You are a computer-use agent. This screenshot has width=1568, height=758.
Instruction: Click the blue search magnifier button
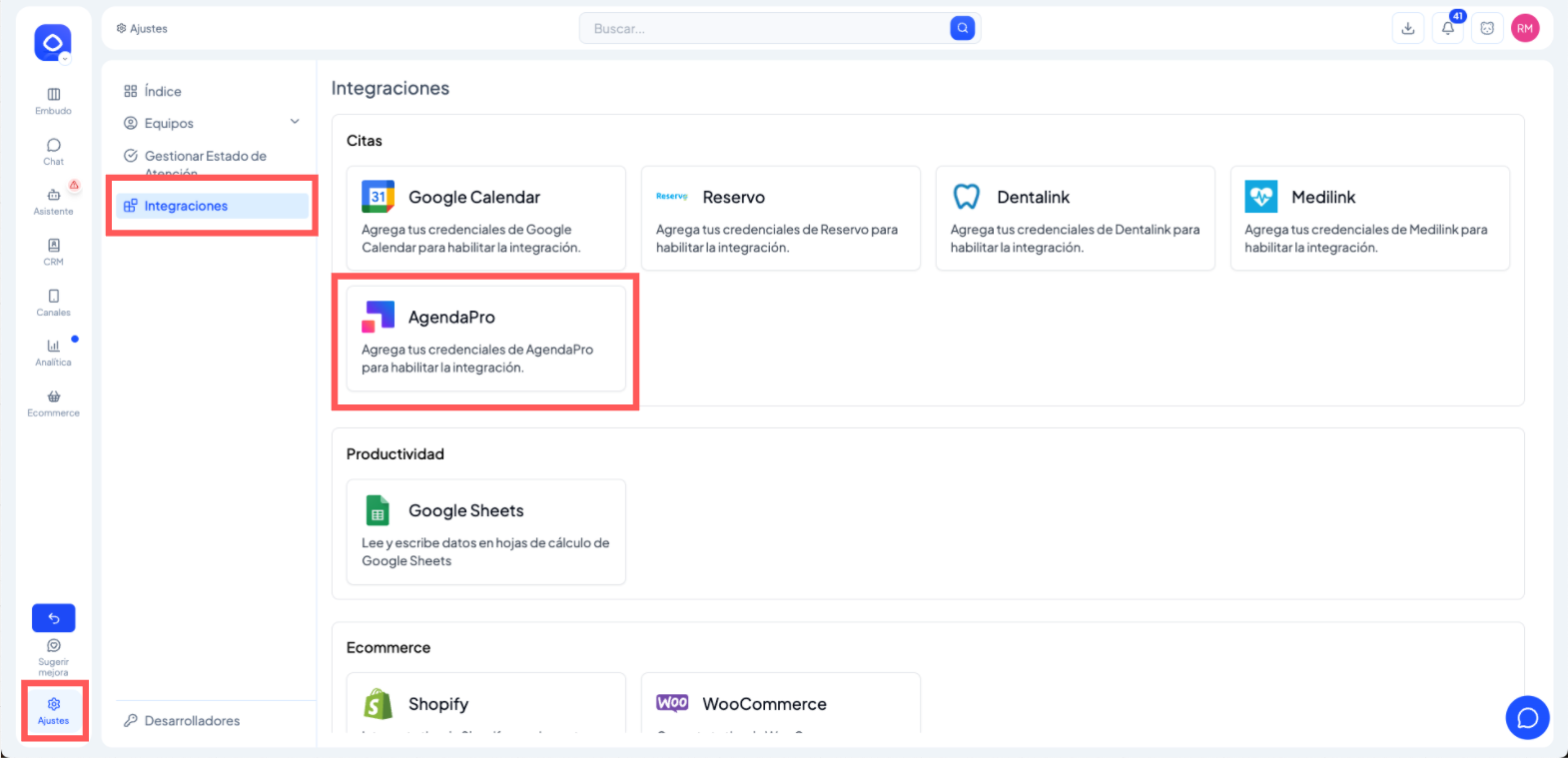tap(962, 29)
